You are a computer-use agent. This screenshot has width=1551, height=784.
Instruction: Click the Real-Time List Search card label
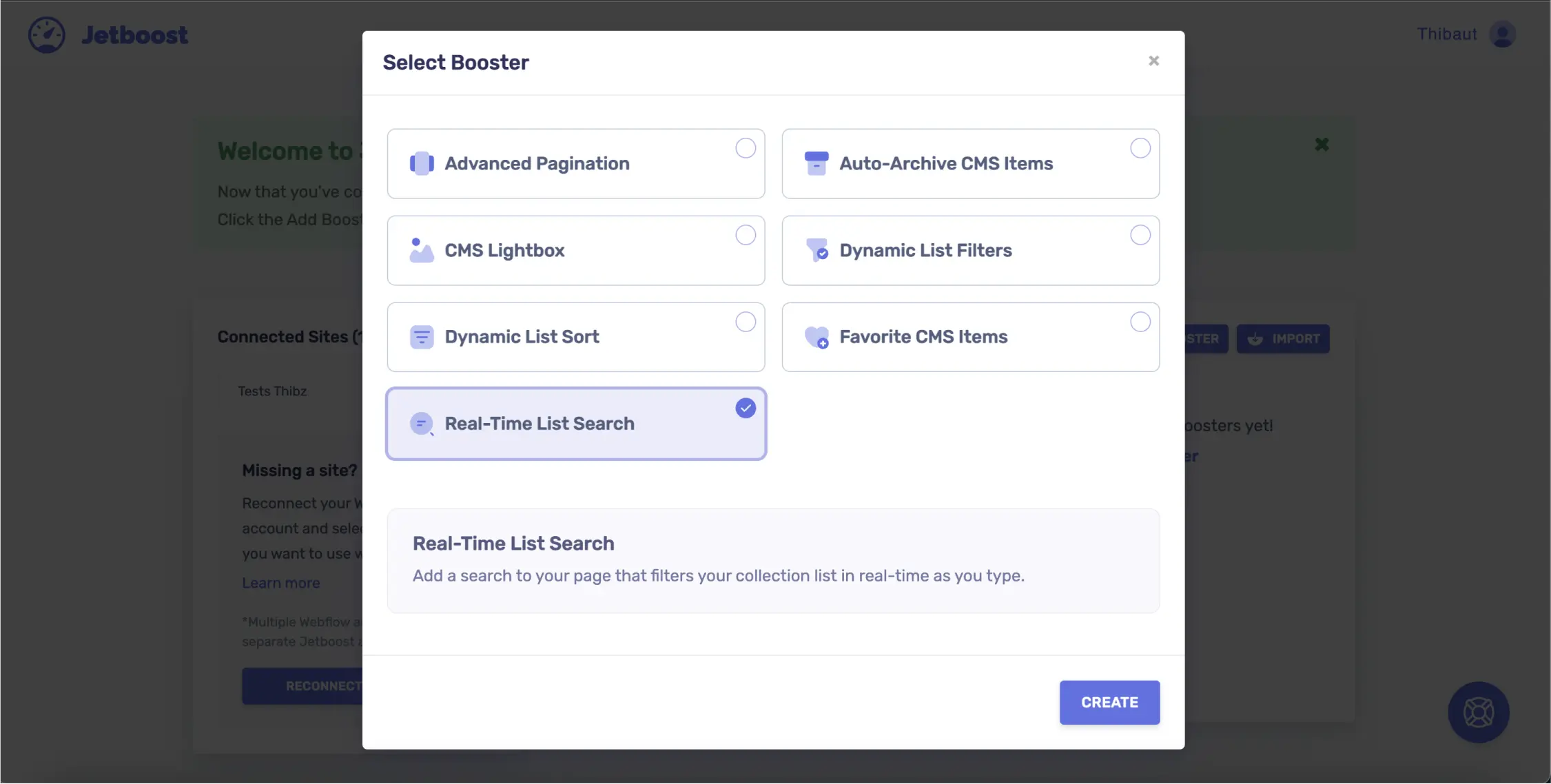pyautogui.click(x=540, y=424)
